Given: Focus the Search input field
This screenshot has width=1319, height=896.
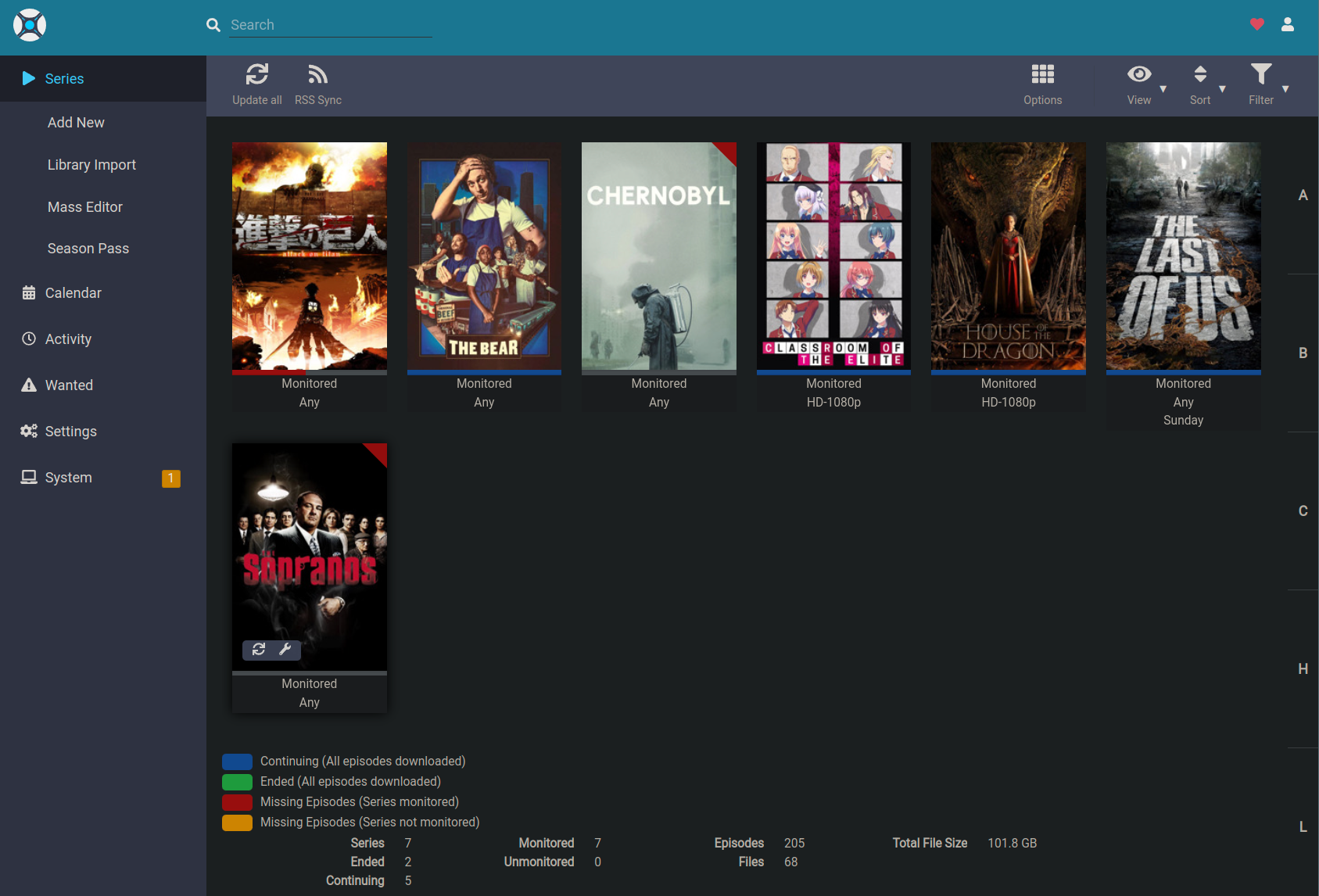Looking at the screenshot, I should [331, 25].
